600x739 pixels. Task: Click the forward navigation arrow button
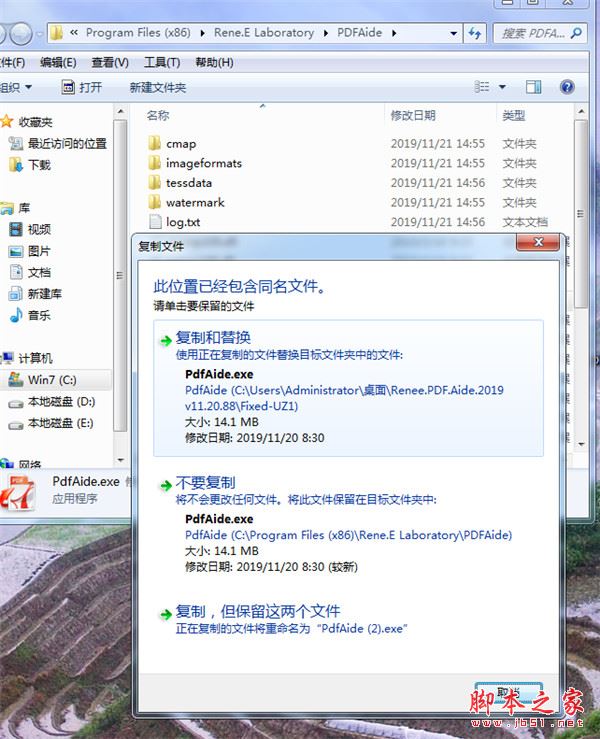21,33
